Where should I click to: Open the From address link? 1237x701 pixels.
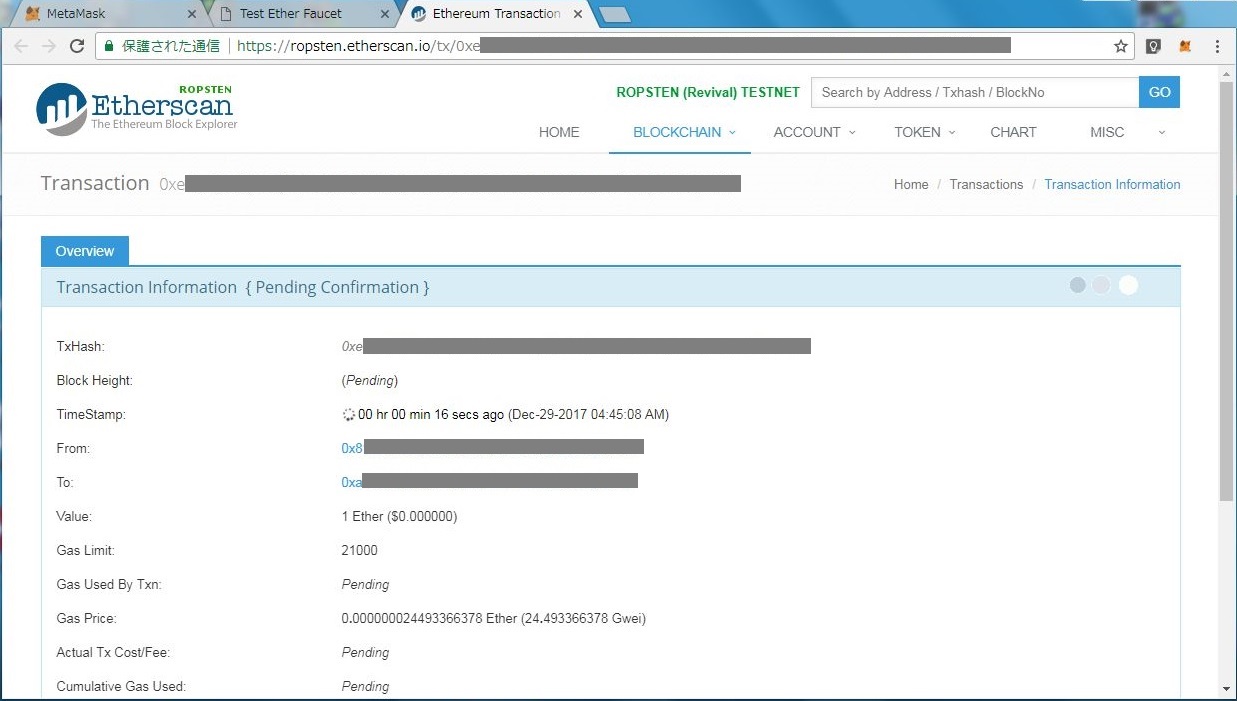point(352,448)
